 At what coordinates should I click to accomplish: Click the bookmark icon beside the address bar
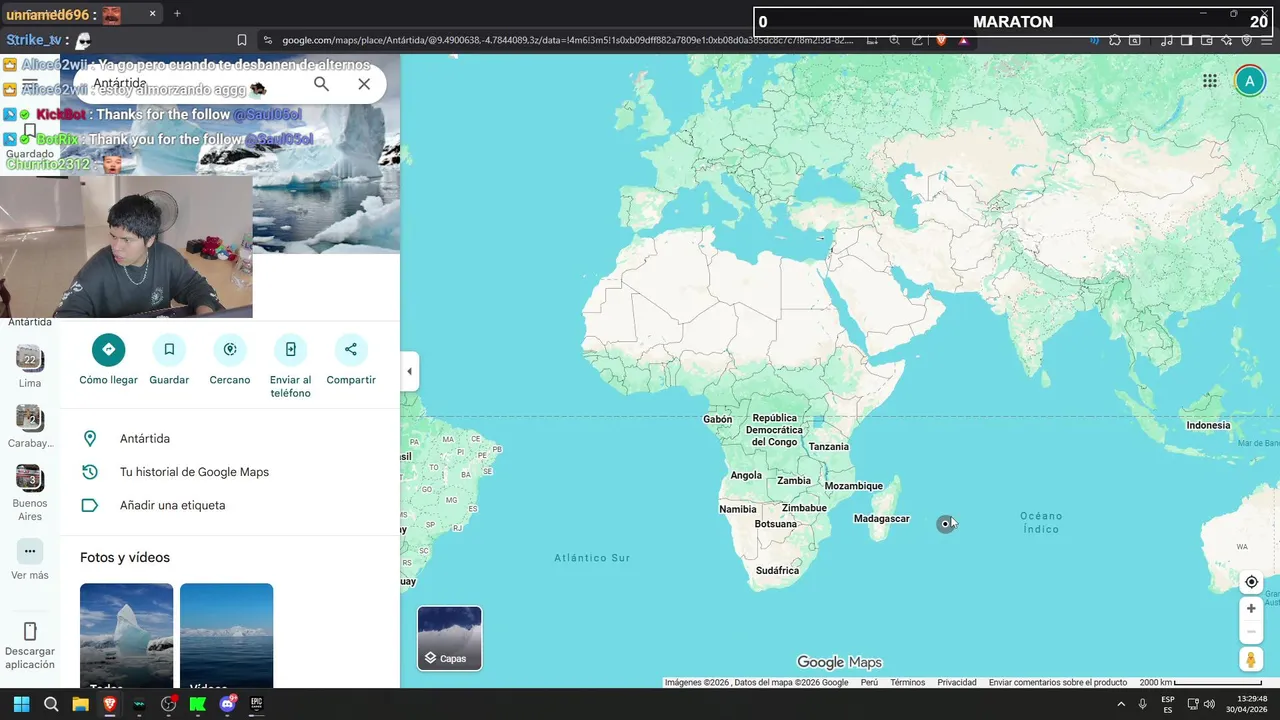coord(242,40)
